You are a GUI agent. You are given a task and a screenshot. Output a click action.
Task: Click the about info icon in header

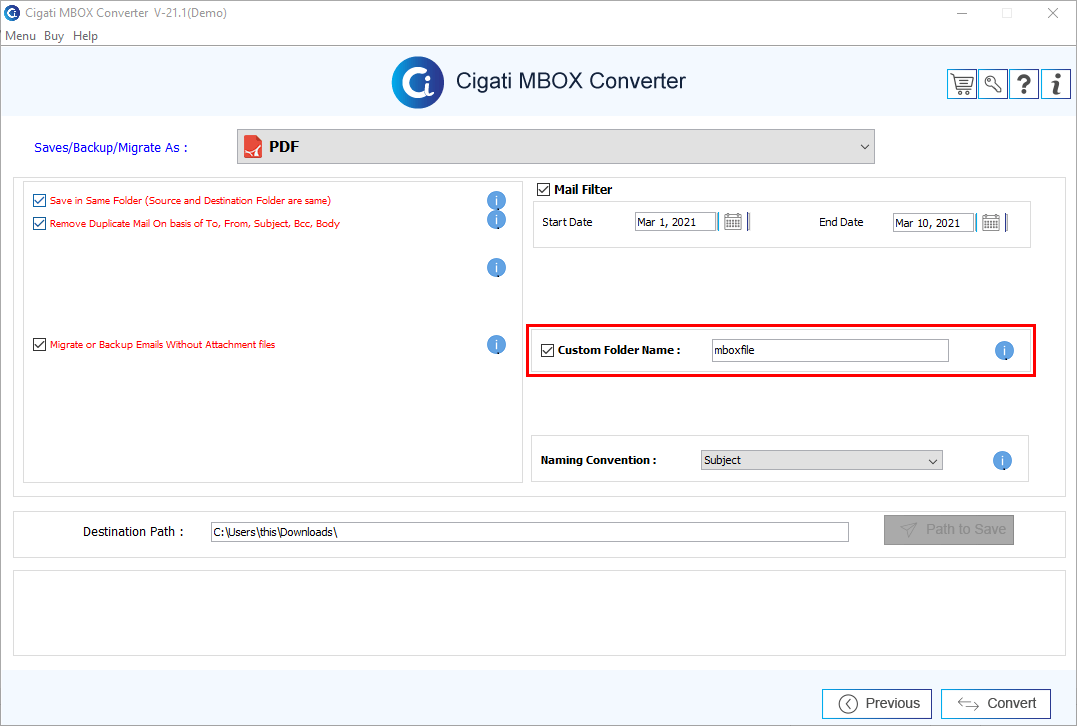coord(1056,84)
